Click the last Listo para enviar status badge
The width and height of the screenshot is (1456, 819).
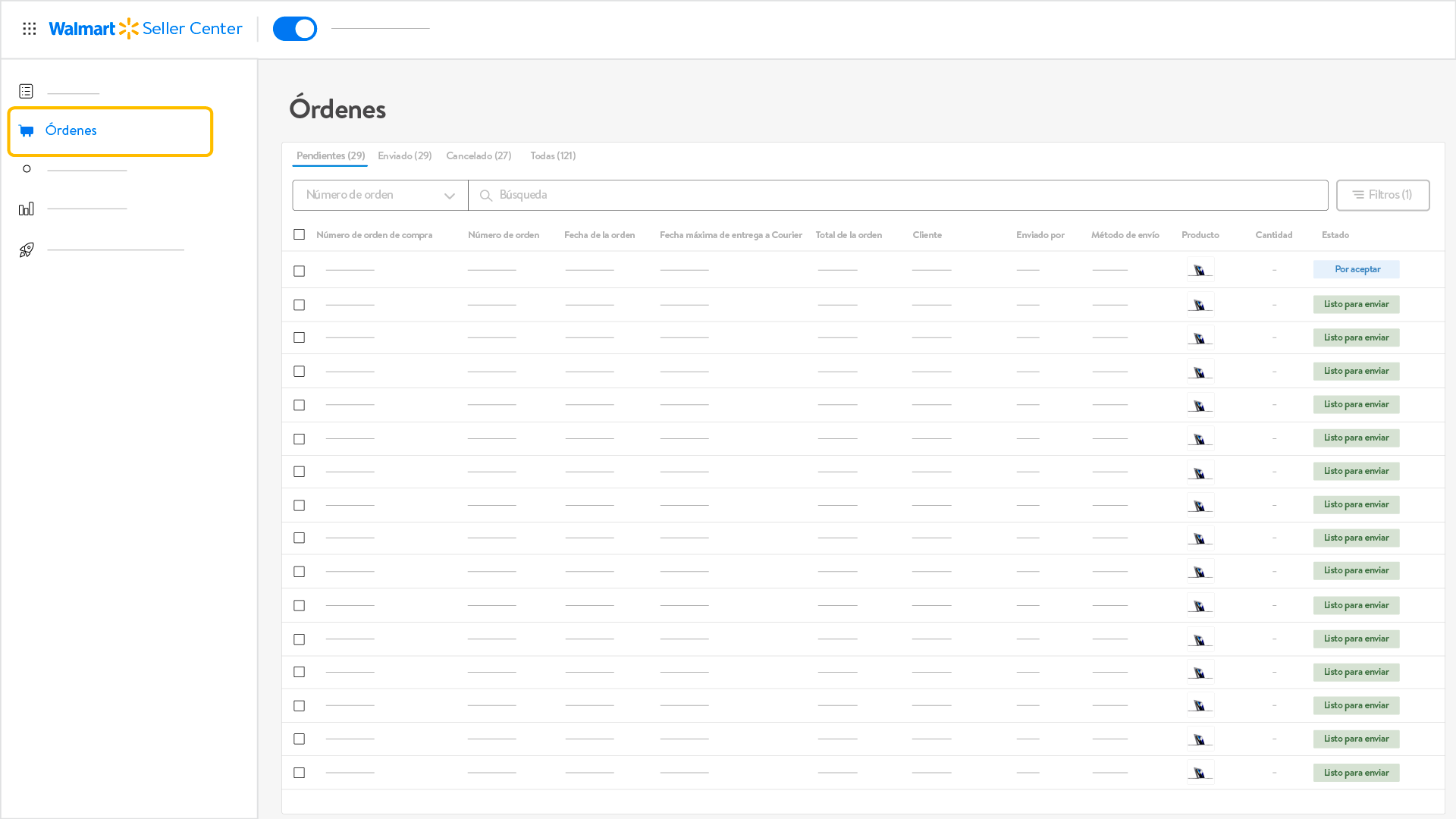(1357, 773)
